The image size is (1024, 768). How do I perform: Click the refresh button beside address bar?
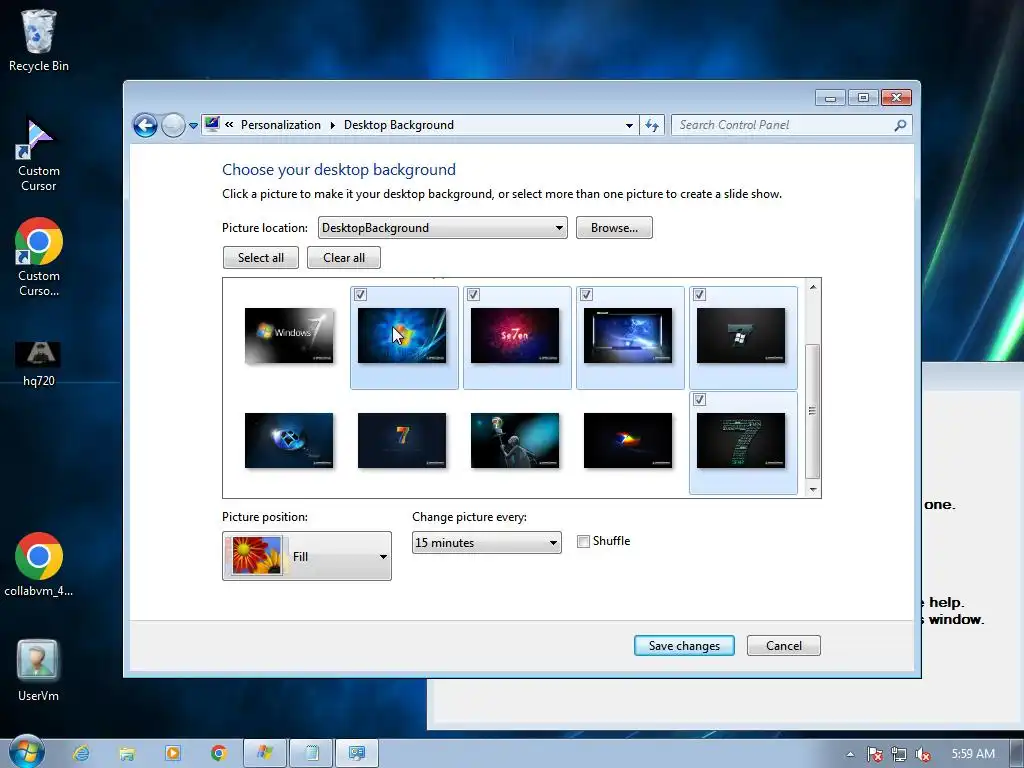click(x=652, y=125)
